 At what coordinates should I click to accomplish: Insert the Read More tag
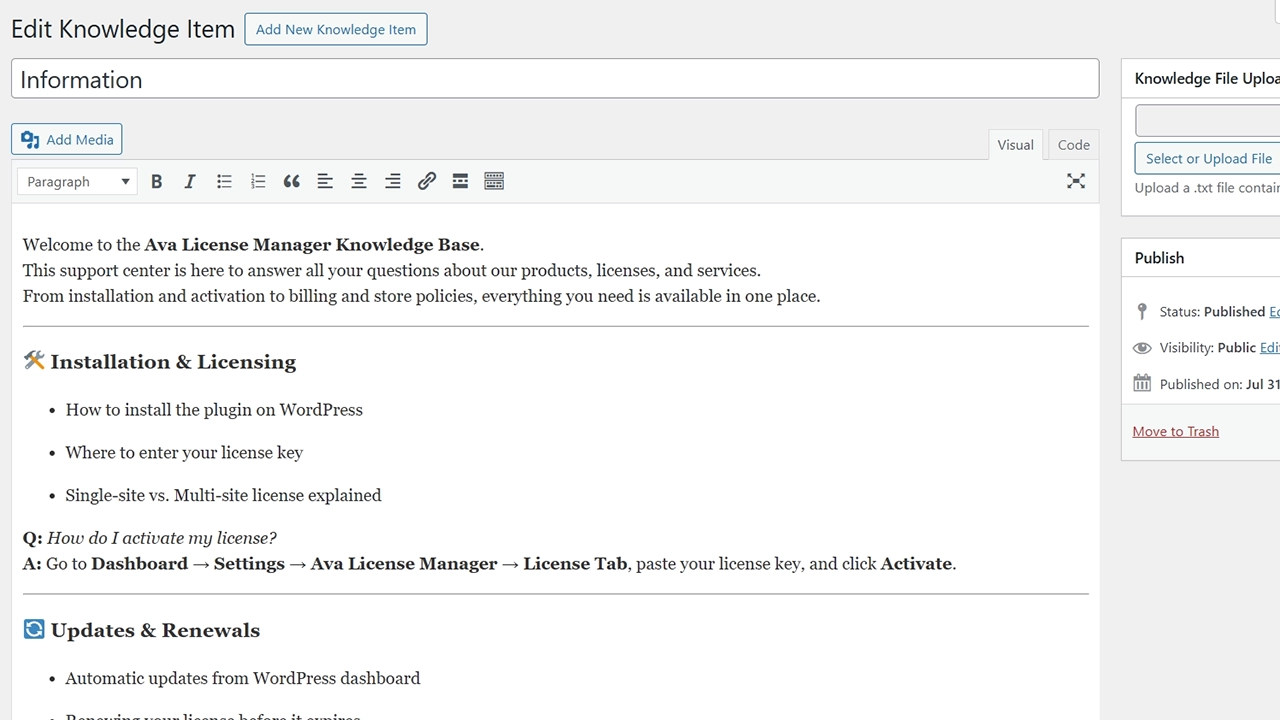coord(460,181)
